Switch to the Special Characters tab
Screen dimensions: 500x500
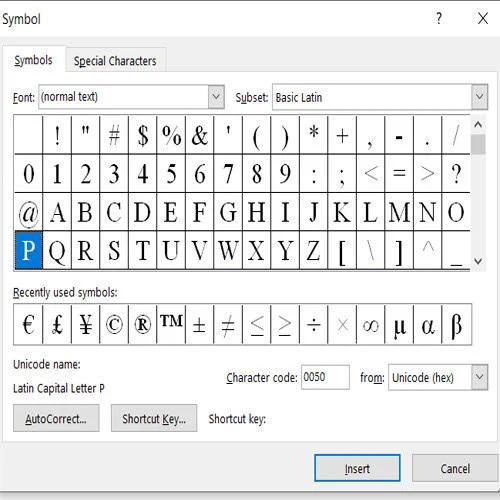coord(115,61)
